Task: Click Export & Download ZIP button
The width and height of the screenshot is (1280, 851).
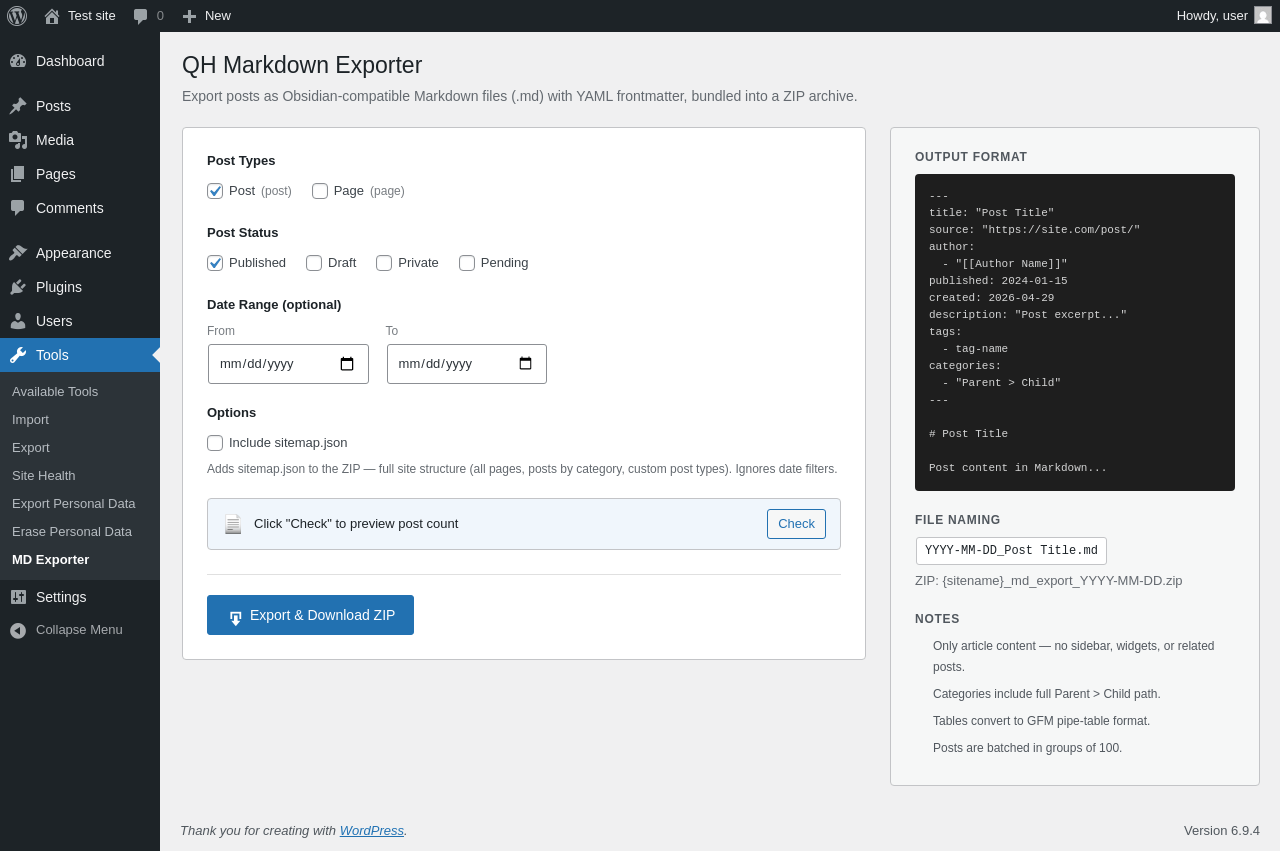Action: 310,615
